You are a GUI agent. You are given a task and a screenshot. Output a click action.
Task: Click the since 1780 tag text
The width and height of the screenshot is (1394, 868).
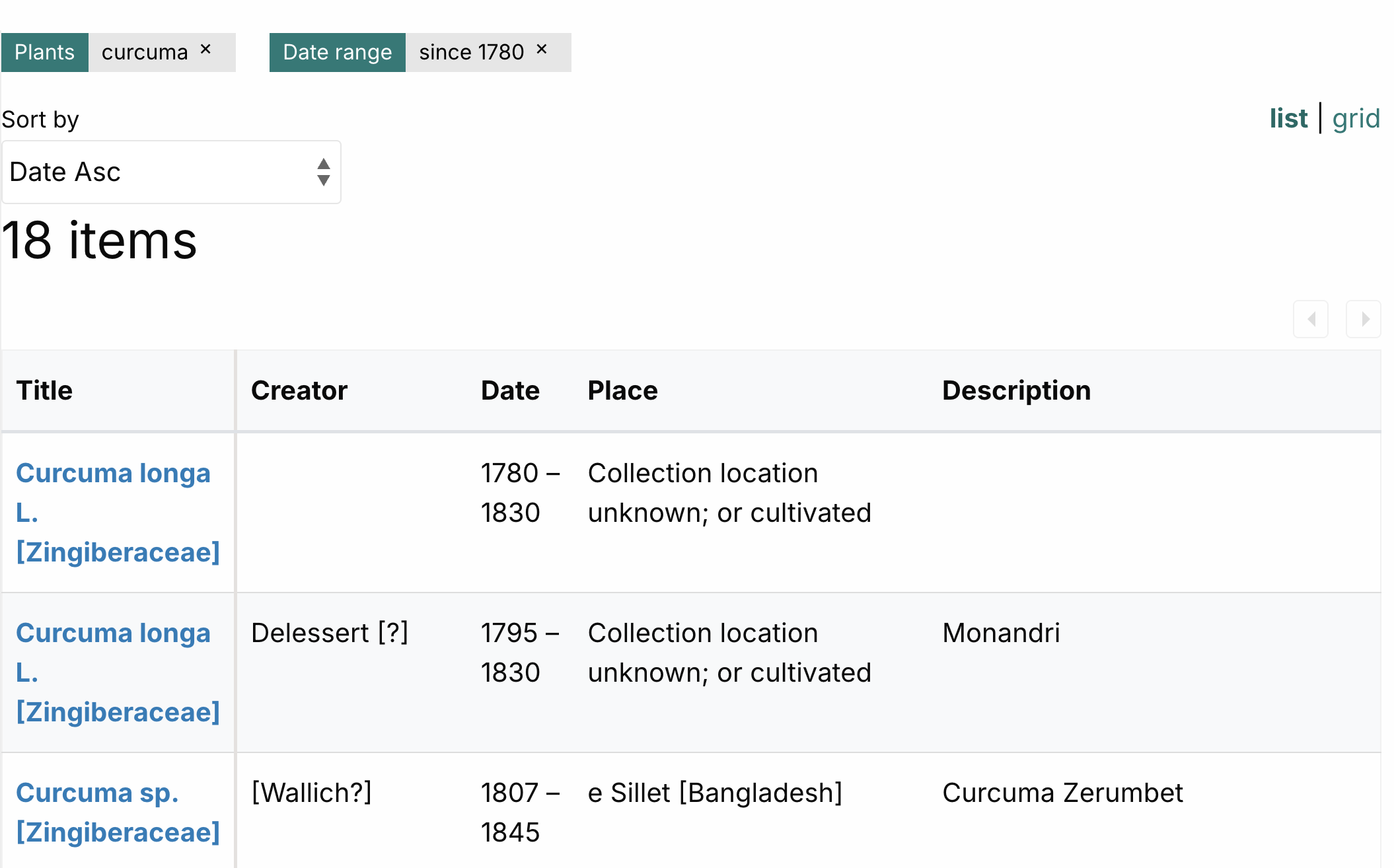tap(471, 52)
